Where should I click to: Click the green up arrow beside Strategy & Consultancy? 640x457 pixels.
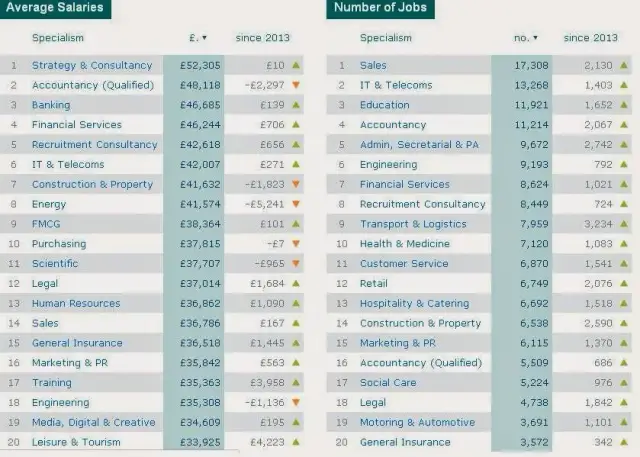coord(297,65)
